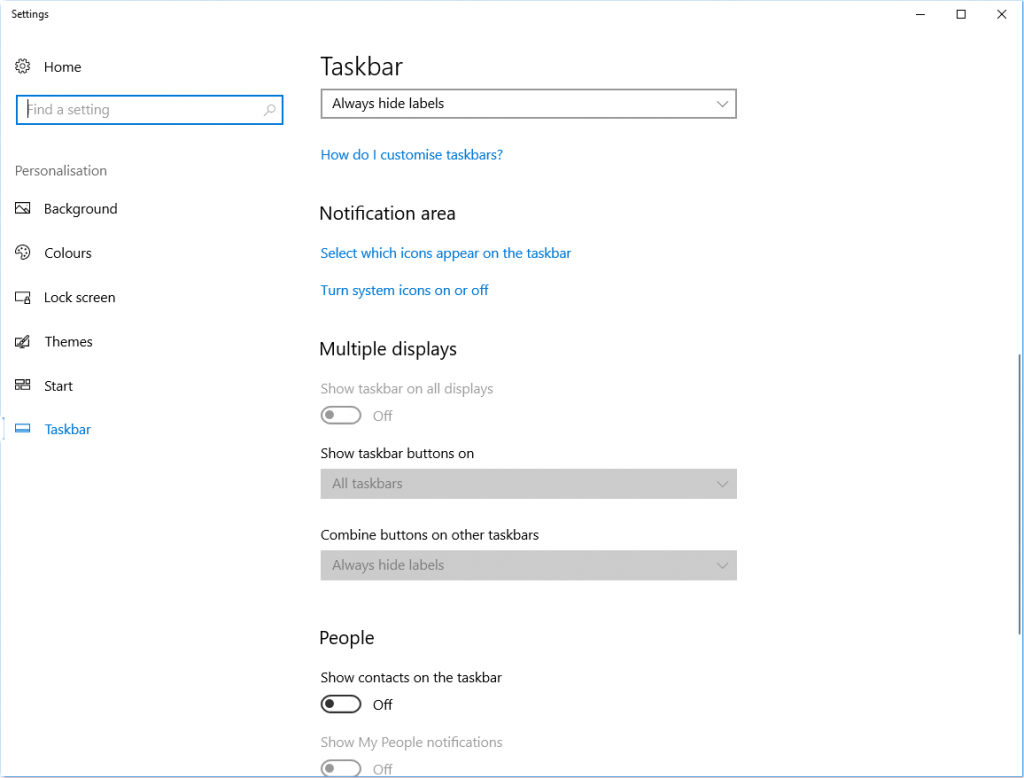Open Combine buttons on other taskbars dropdown
This screenshot has height=778, width=1024.
(x=528, y=565)
